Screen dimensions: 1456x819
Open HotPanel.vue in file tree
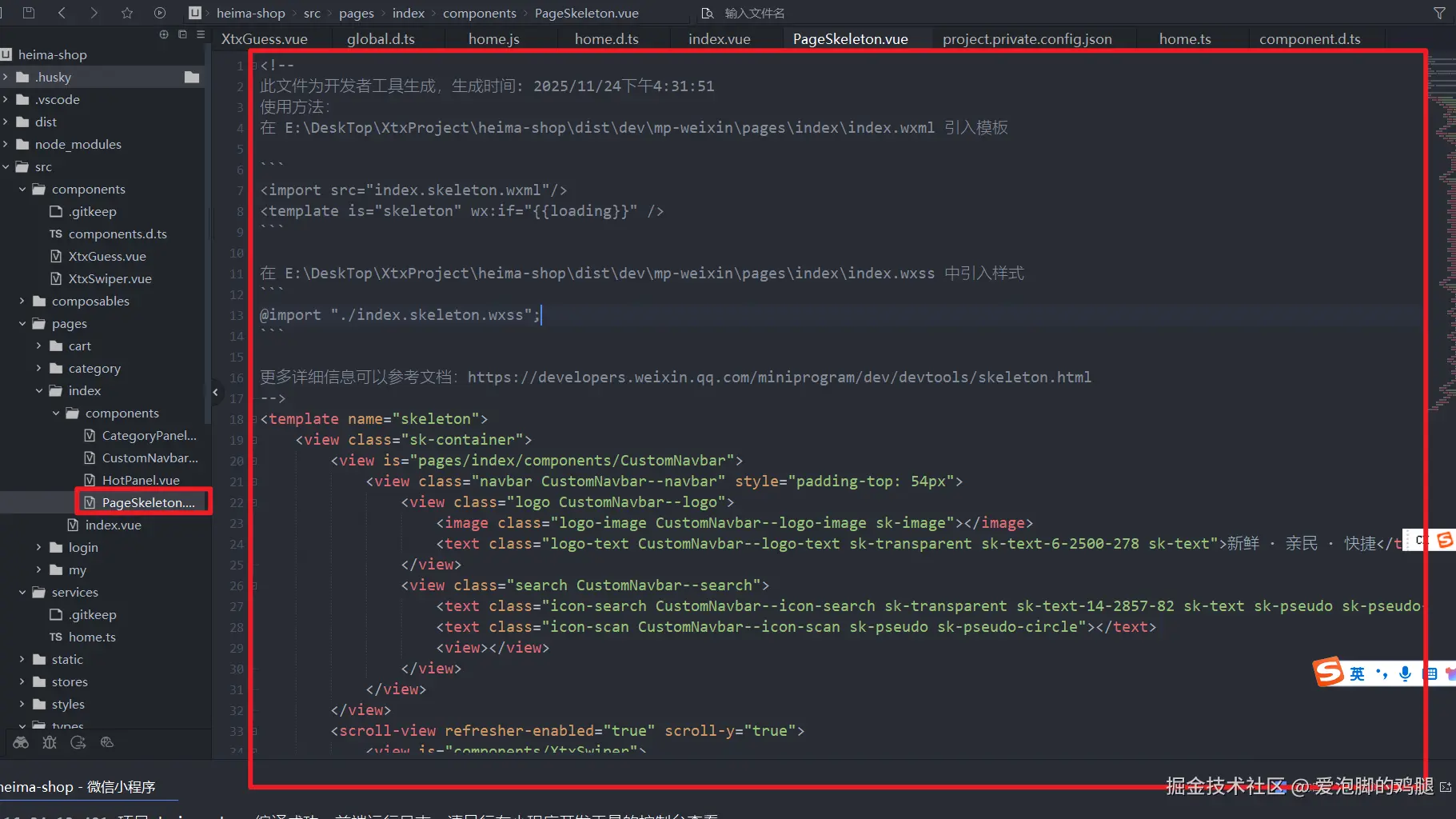coord(141,480)
